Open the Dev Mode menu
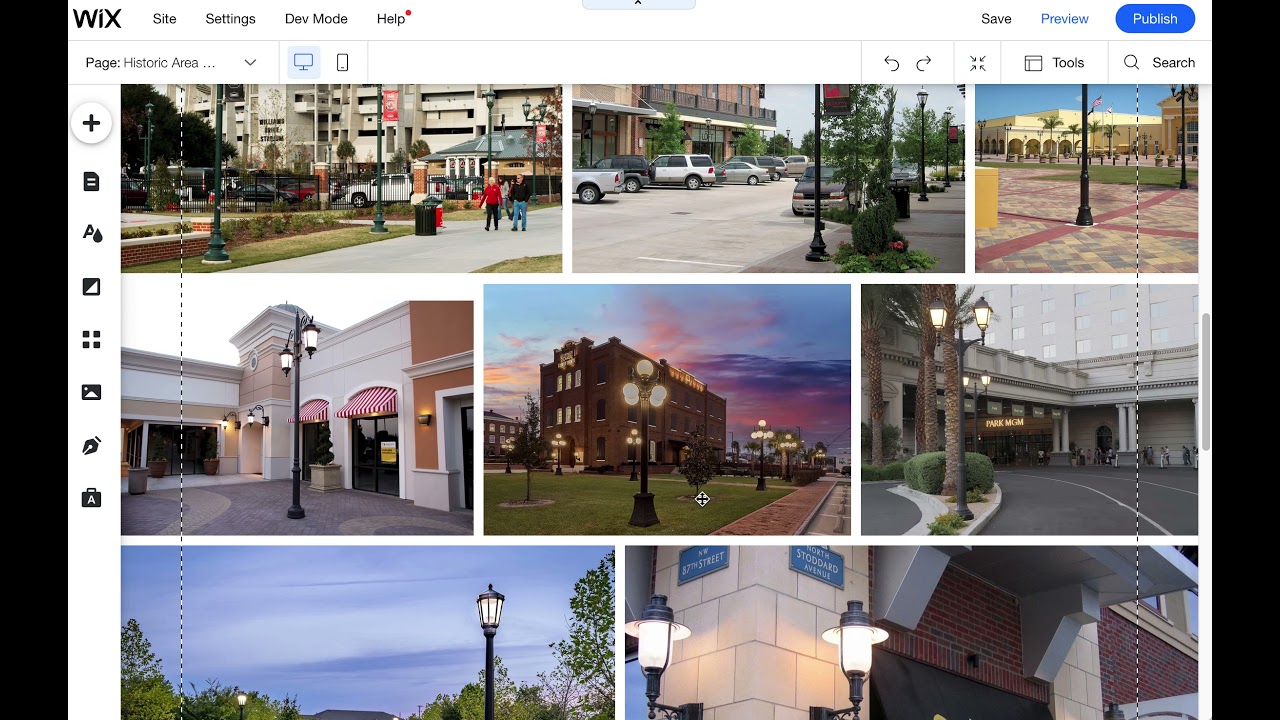1280x720 pixels. click(x=316, y=19)
